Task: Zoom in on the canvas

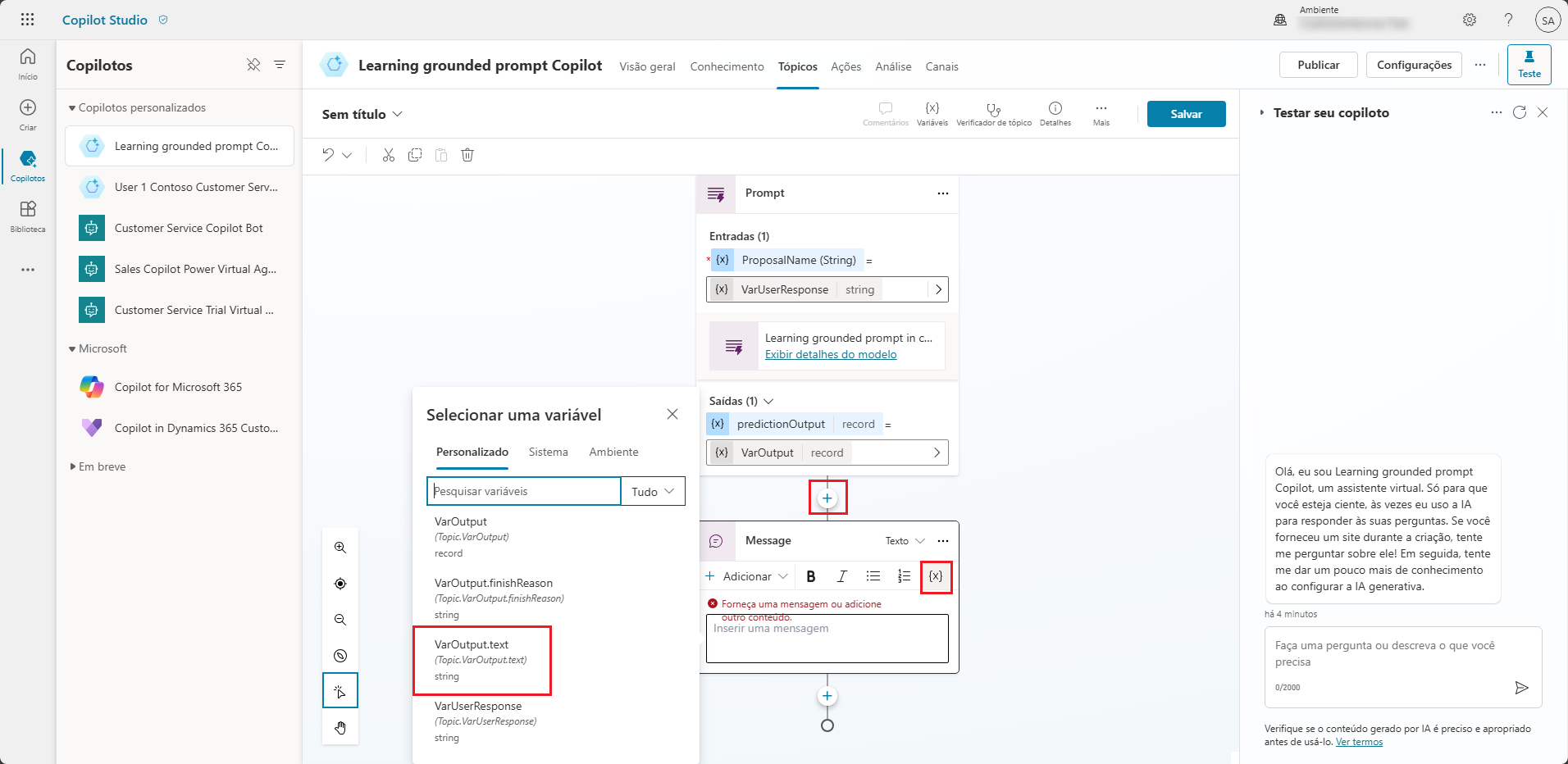Action: point(340,548)
